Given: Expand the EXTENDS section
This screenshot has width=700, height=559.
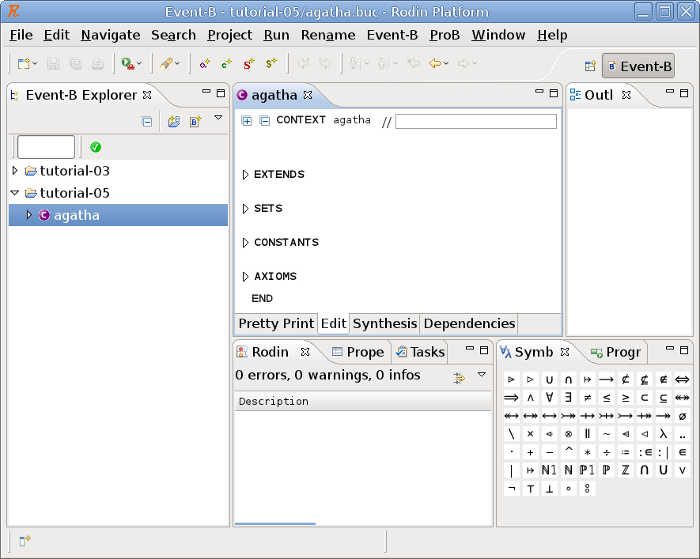Looking at the screenshot, I should [x=245, y=175].
